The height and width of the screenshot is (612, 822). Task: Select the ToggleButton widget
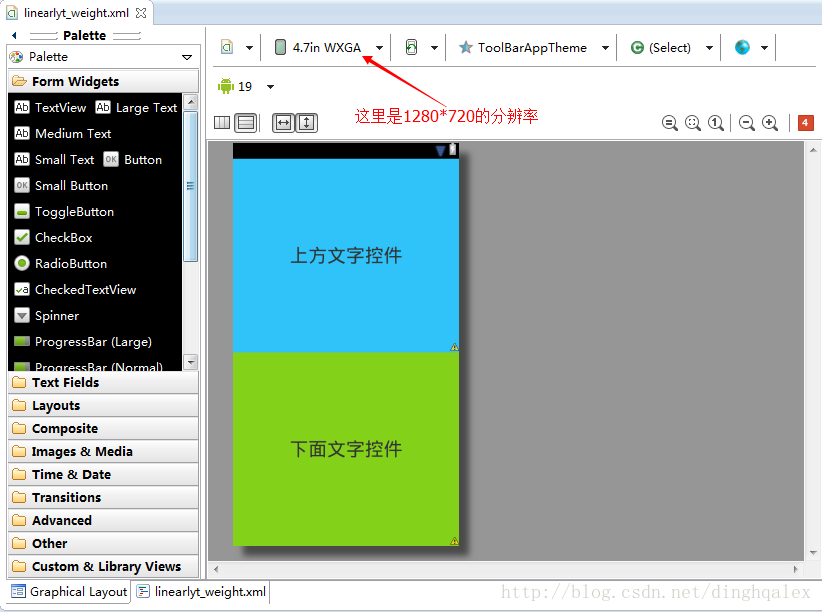[x=64, y=212]
